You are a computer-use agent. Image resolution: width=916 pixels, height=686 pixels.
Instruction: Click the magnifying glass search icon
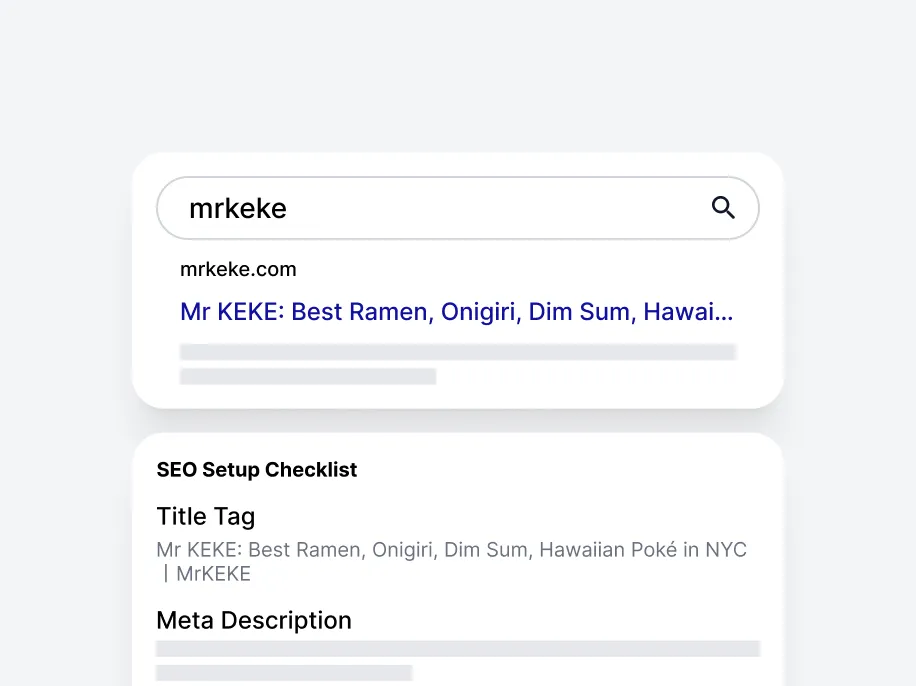(723, 208)
